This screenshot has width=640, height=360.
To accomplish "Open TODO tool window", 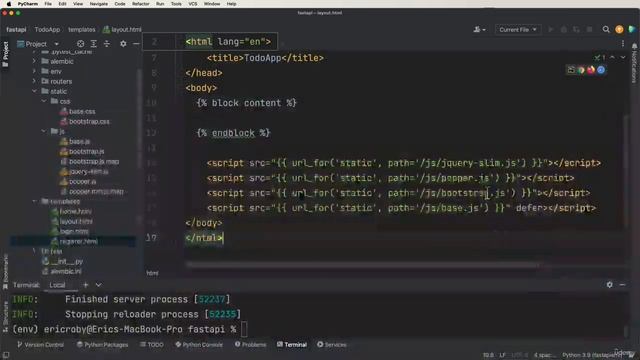I will 151,345.
